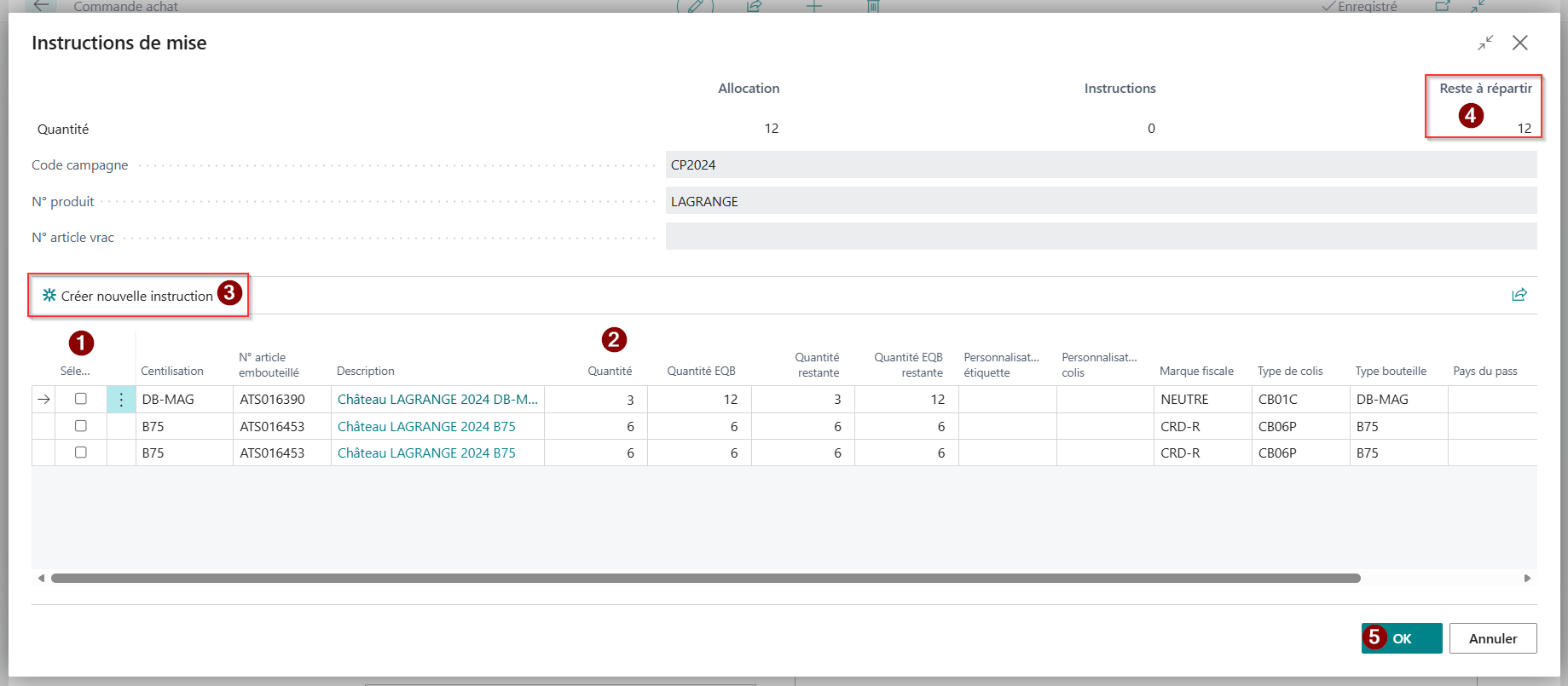The image size is (1568, 686).
Task: Click the Annuler button
Action: (x=1493, y=638)
